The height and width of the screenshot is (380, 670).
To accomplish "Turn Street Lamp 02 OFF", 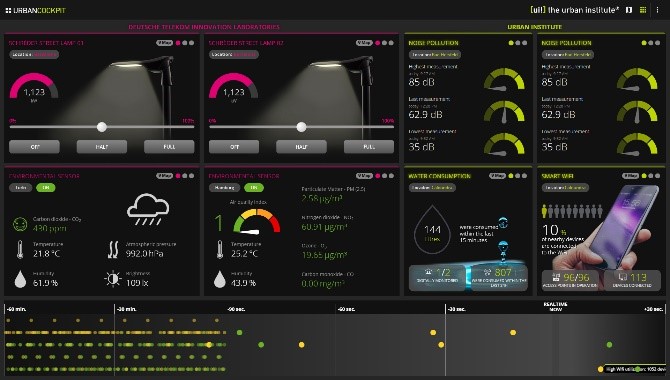I will [x=234, y=147].
